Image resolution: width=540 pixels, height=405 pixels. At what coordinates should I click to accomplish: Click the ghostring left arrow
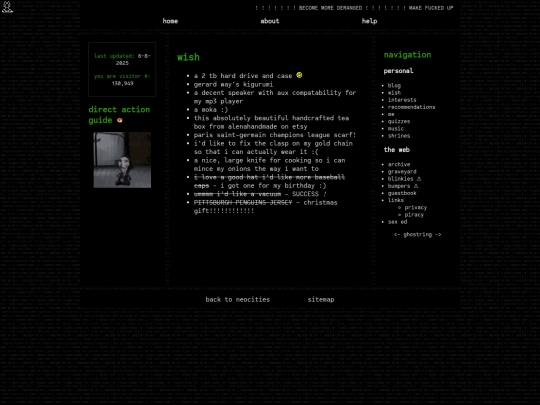pyautogui.click(x=397, y=235)
